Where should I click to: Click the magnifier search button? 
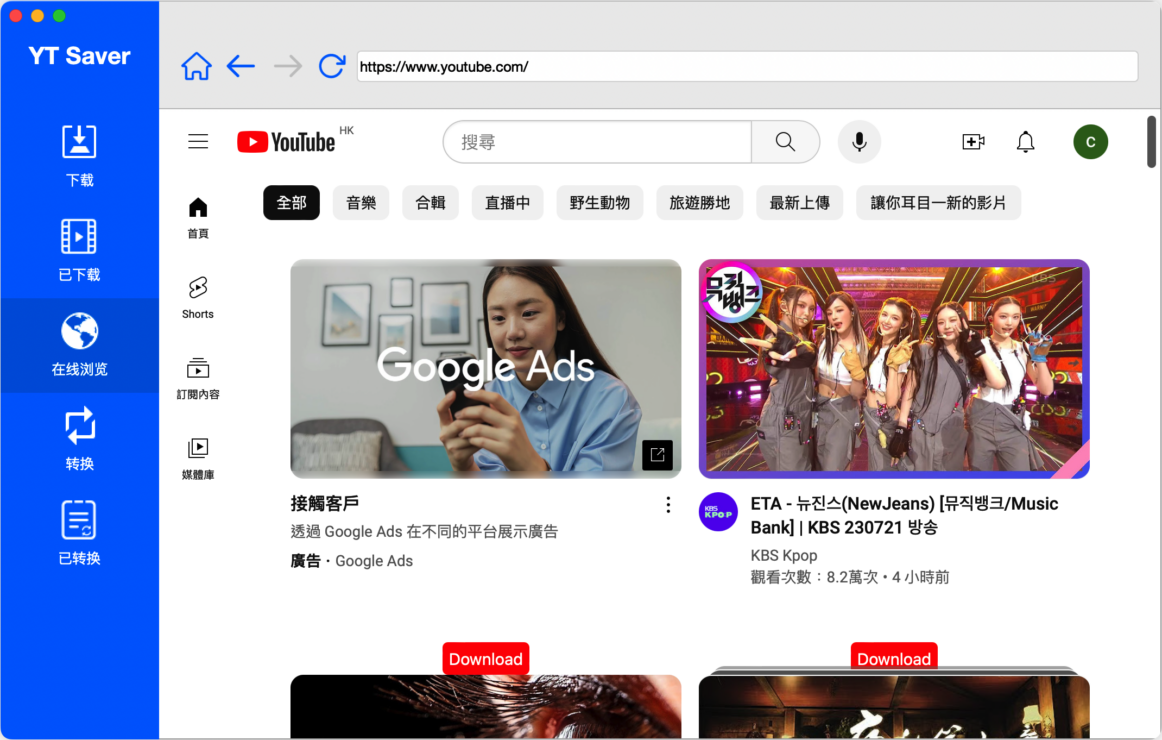(x=786, y=141)
